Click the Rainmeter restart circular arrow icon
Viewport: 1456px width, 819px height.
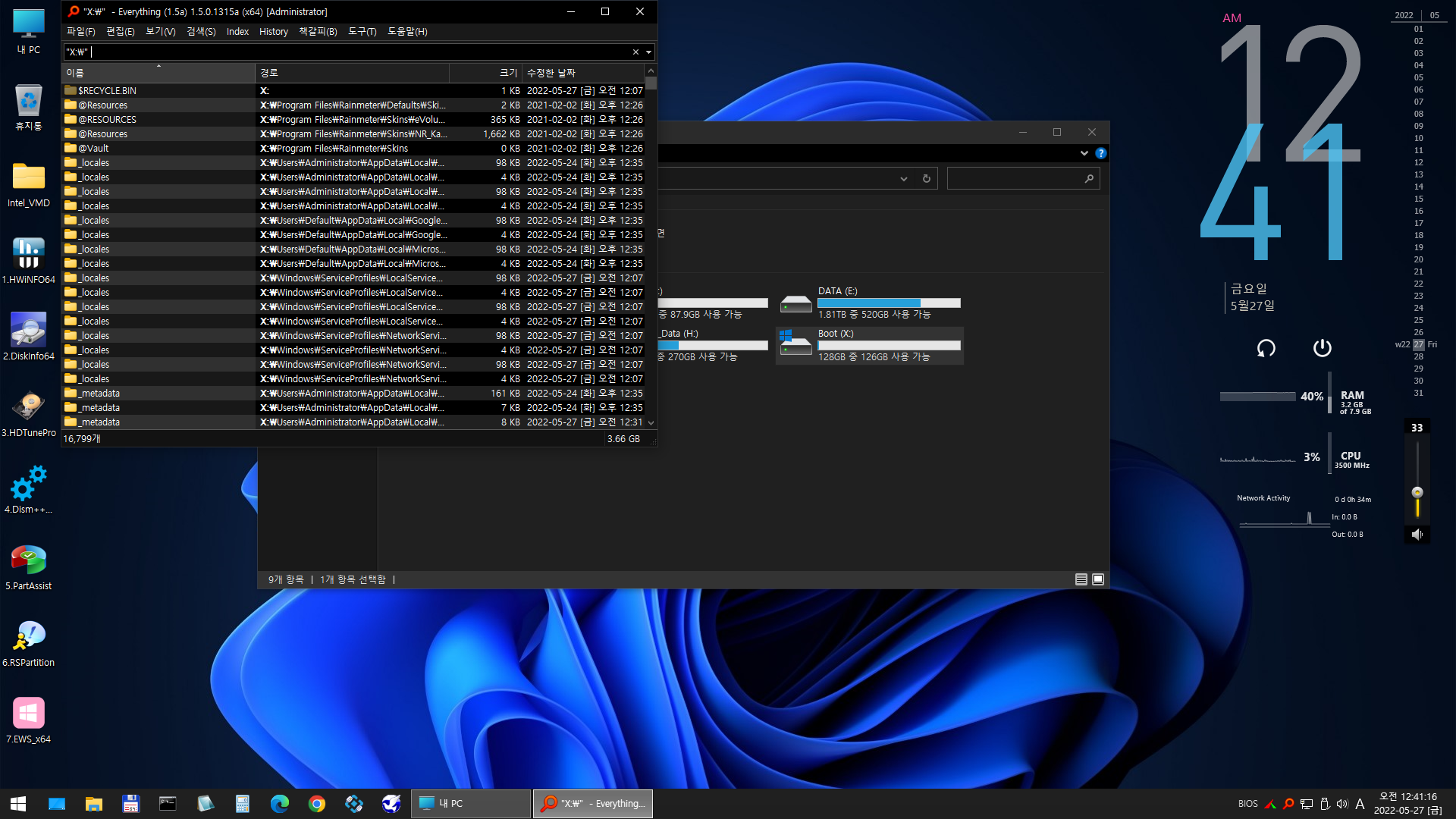pyautogui.click(x=1266, y=348)
